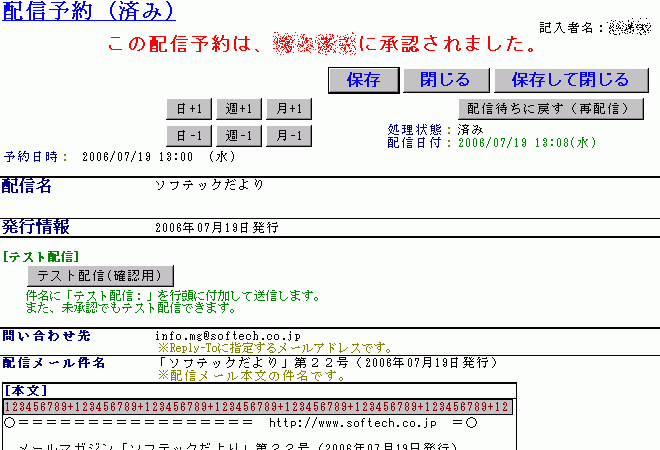Click the 月+1 button
This screenshot has width=660, height=450.
[290, 109]
